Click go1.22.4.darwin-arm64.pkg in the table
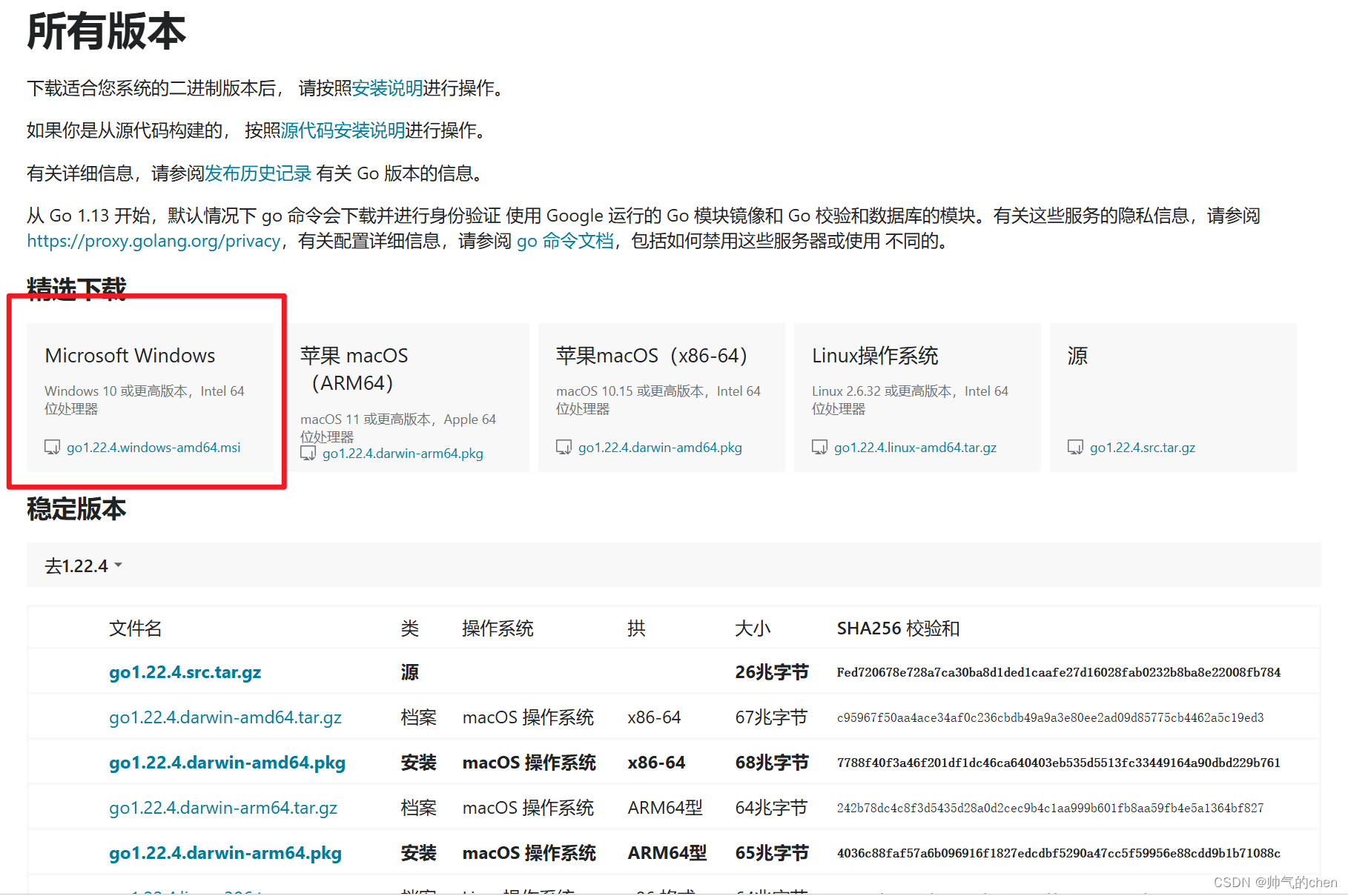 225,853
